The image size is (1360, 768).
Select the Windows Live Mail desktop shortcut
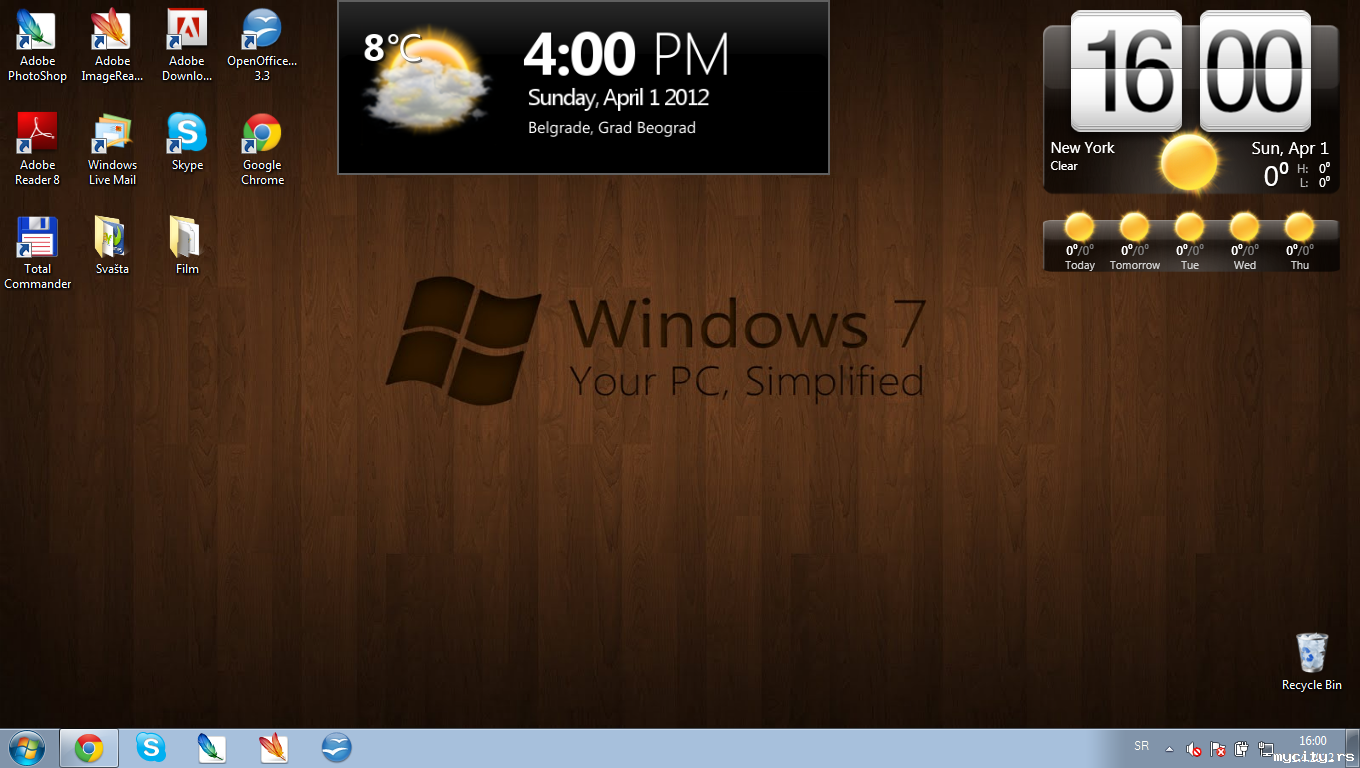coord(112,150)
